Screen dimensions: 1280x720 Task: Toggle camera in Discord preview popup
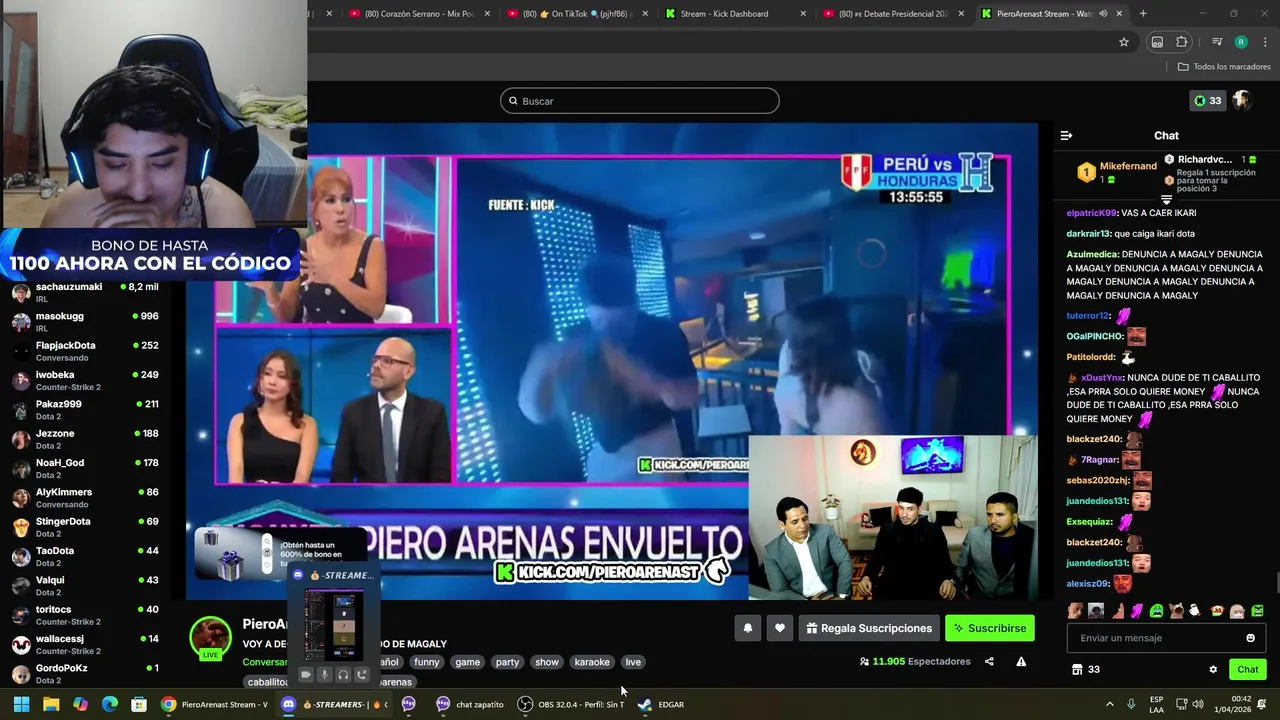click(306, 674)
